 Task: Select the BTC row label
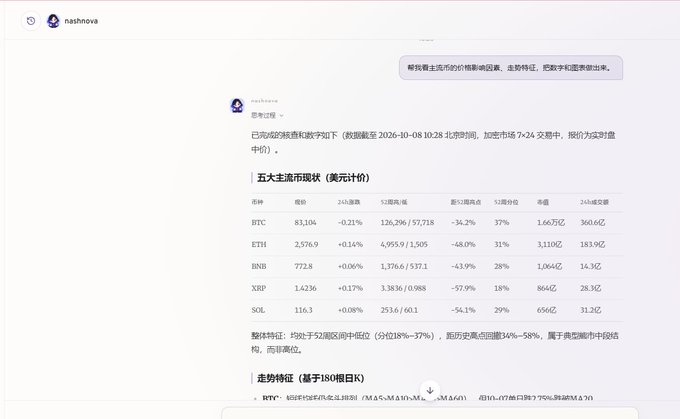coord(258,223)
